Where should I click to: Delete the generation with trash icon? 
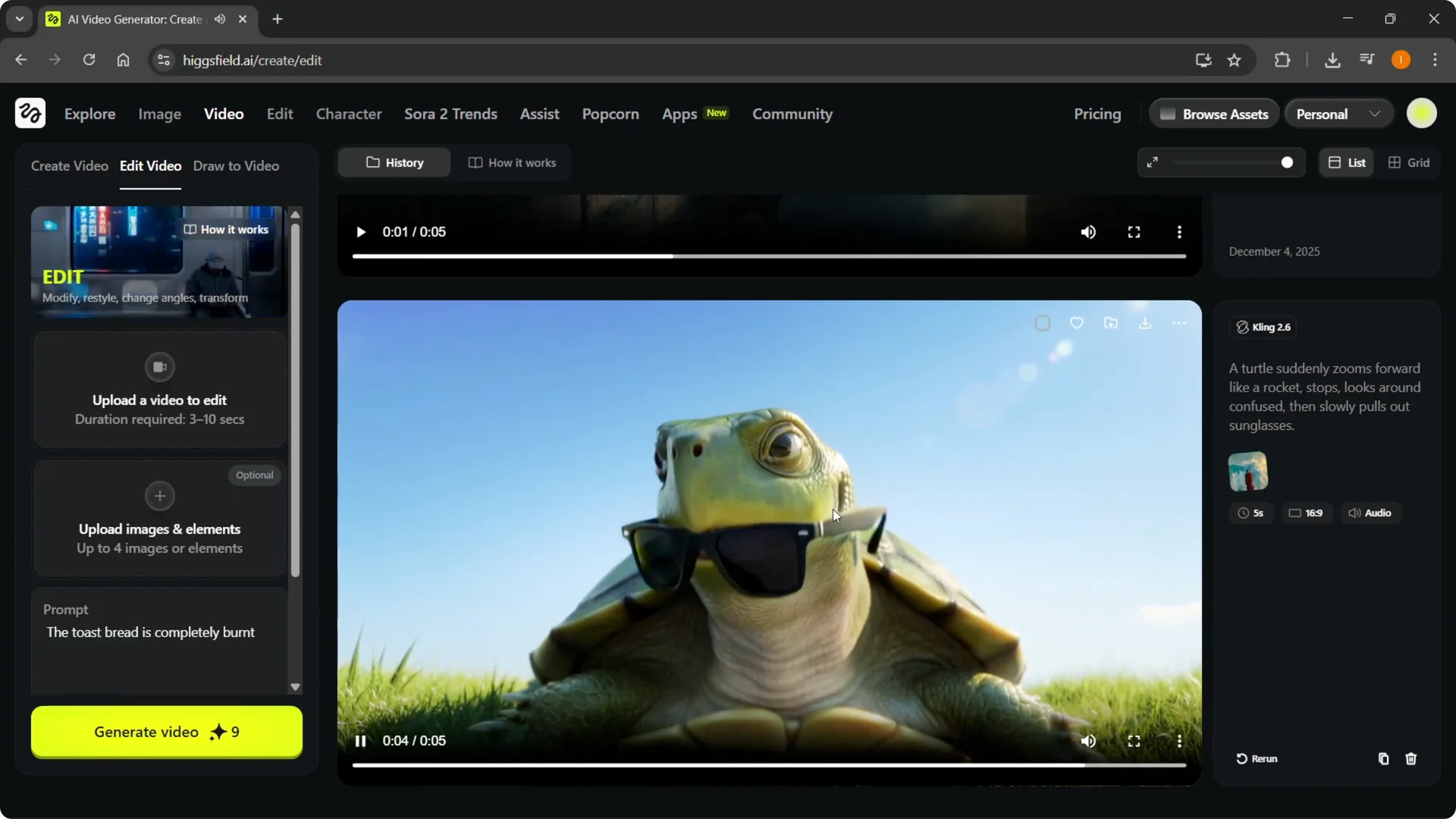coord(1411,758)
